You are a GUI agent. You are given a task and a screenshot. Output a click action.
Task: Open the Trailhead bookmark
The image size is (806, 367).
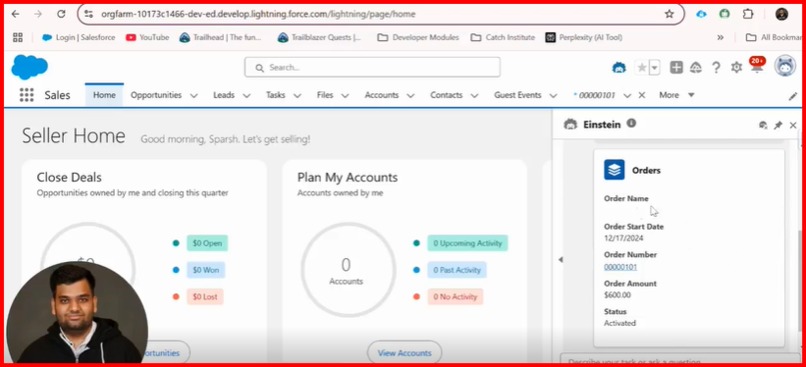coord(221,37)
